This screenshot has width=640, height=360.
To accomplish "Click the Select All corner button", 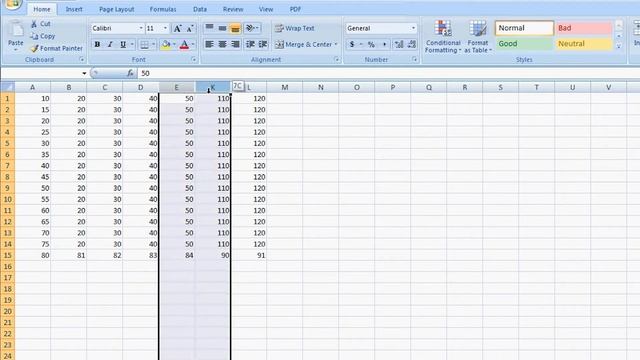I will pyautogui.click(x=7, y=87).
